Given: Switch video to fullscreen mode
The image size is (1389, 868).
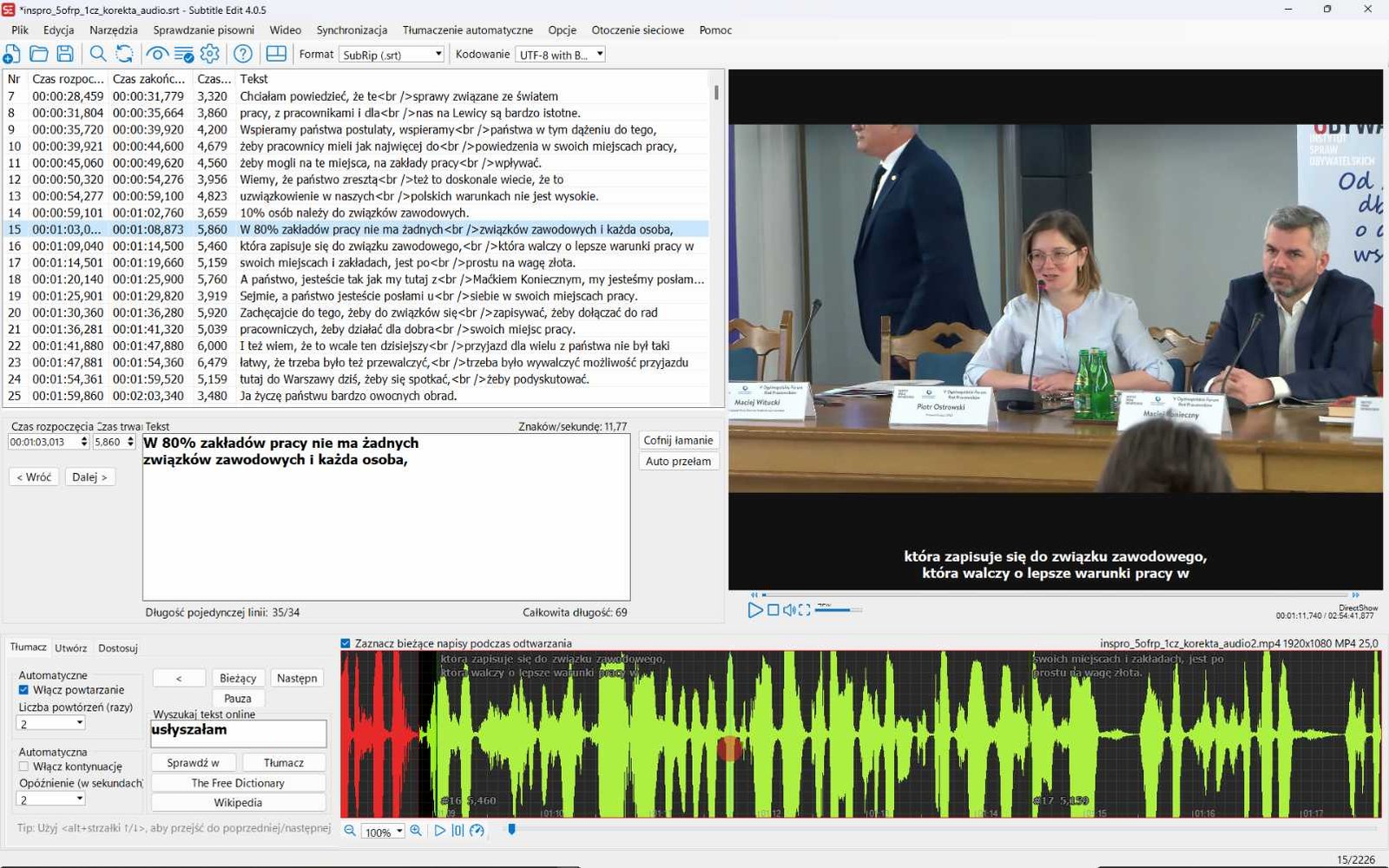Looking at the screenshot, I should pos(805,610).
